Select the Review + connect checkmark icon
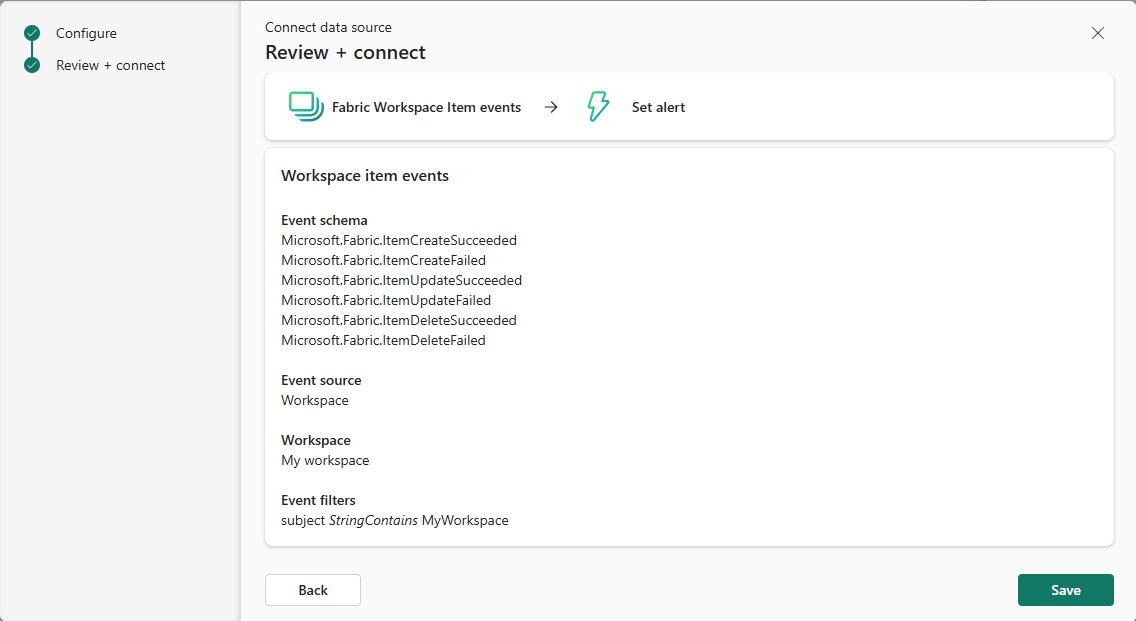This screenshot has width=1136, height=621. (32, 65)
